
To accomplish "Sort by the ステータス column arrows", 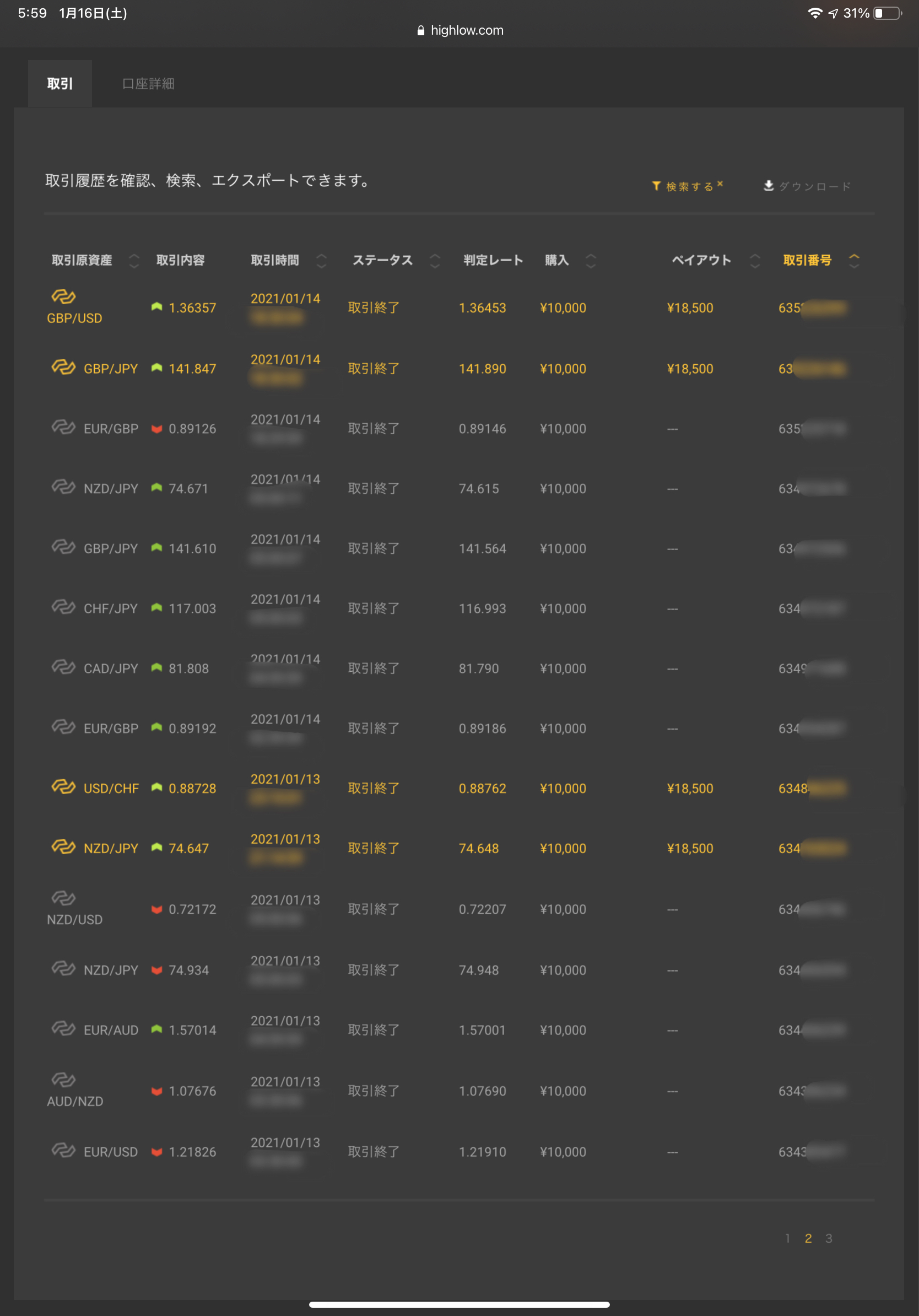I will pyautogui.click(x=435, y=261).
